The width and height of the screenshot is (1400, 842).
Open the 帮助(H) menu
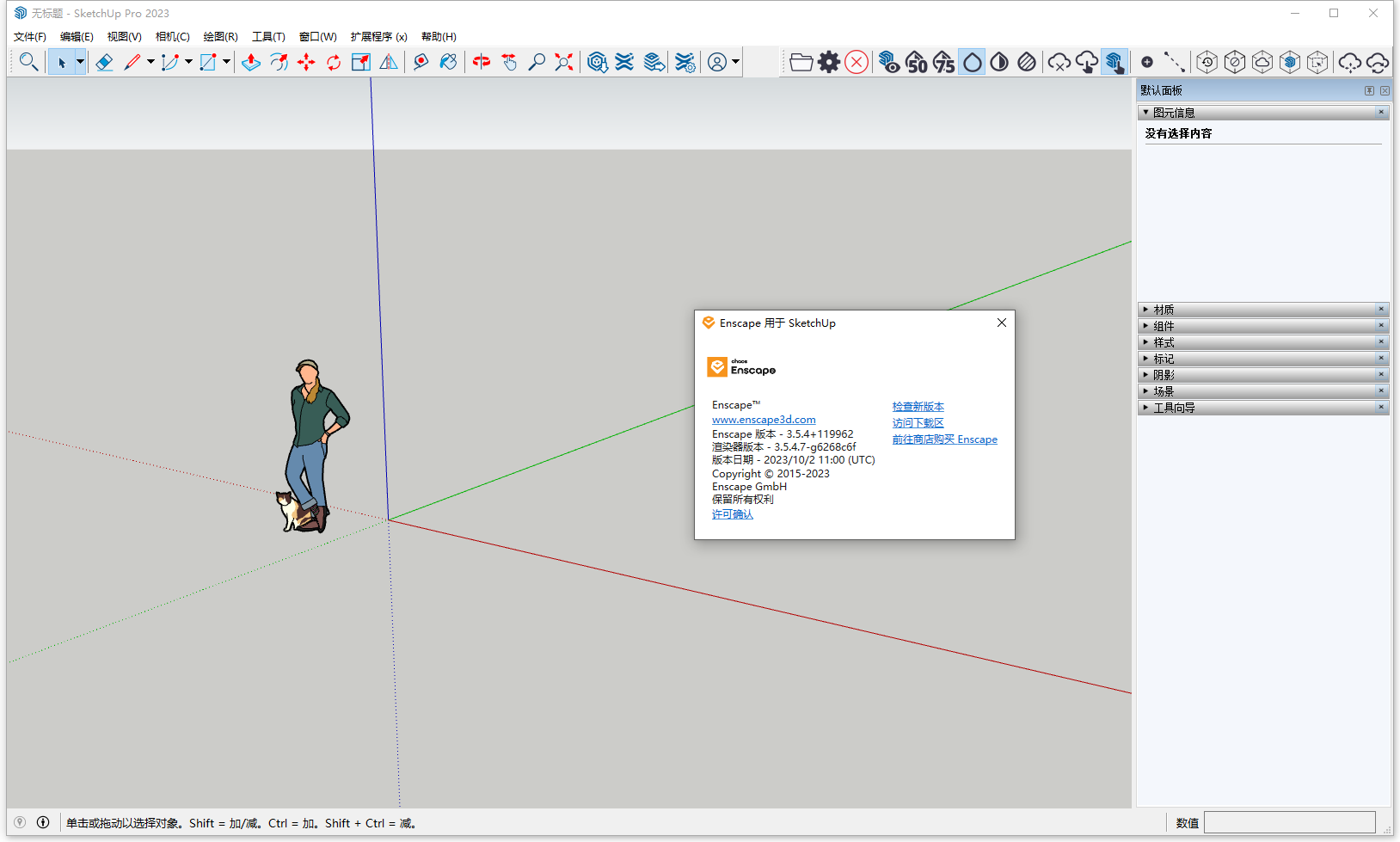(439, 37)
